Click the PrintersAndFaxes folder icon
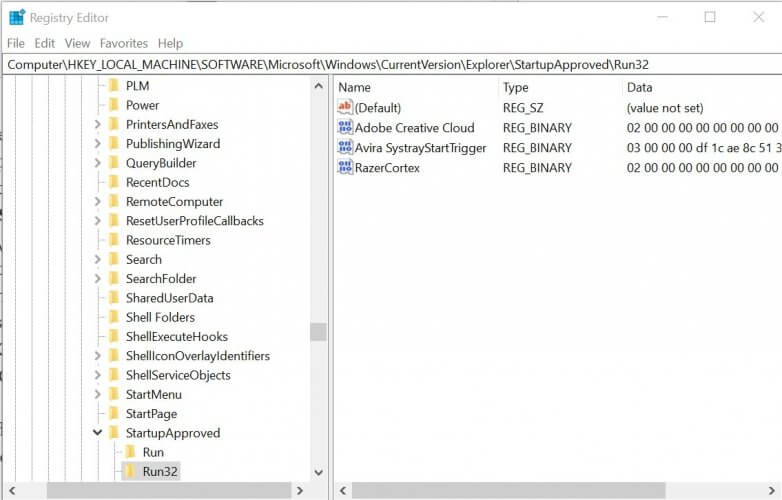 114,124
